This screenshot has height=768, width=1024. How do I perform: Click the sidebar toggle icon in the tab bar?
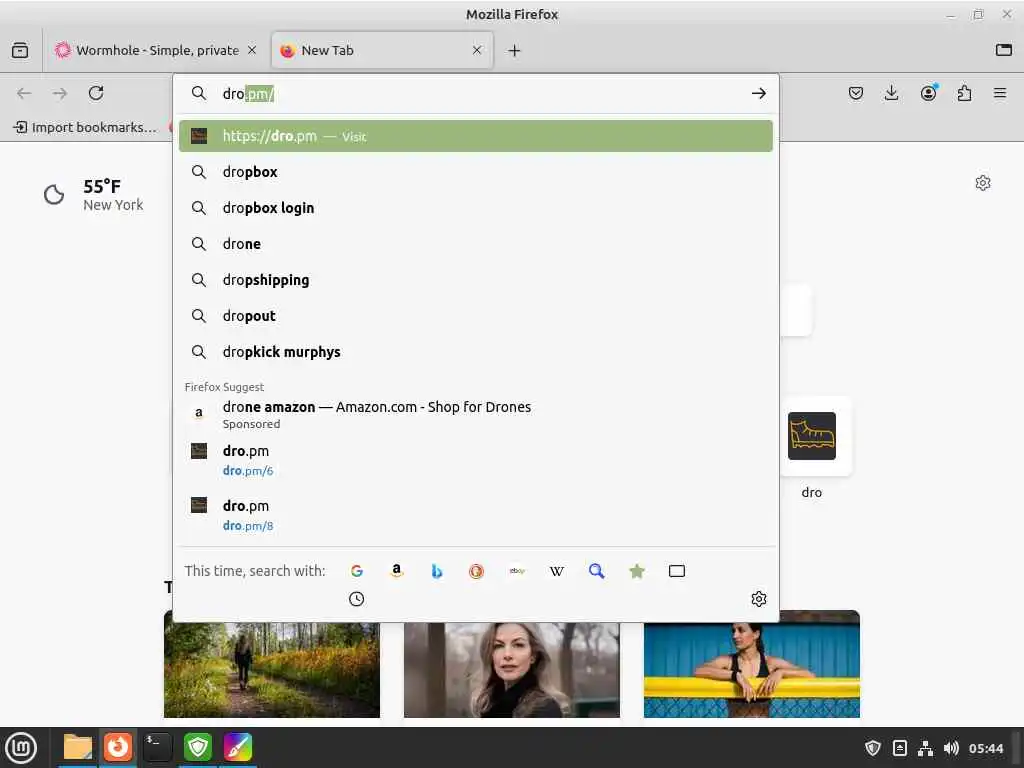1004,50
